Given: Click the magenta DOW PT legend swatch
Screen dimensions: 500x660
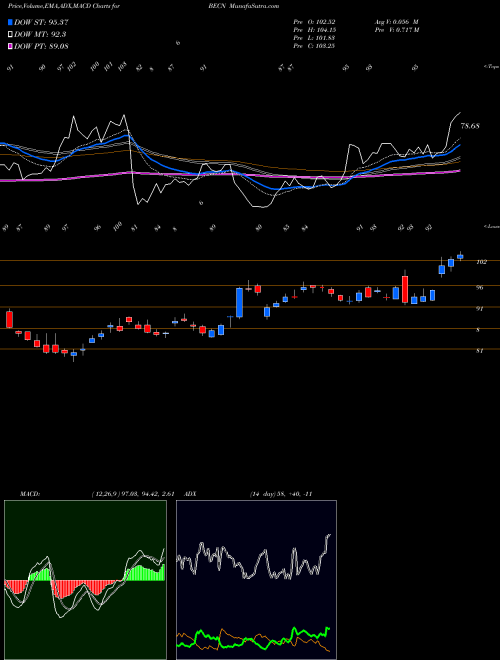Looking at the screenshot, I should click(10, 46).
